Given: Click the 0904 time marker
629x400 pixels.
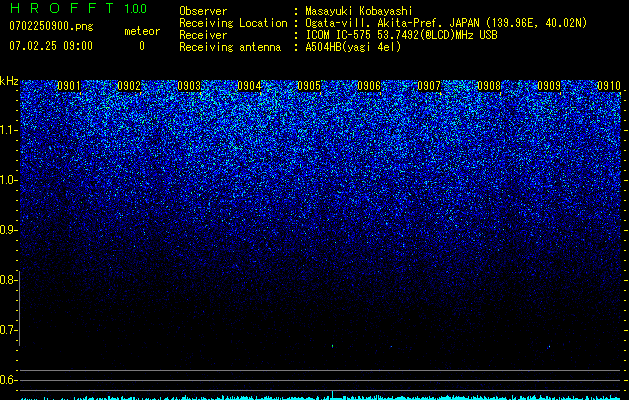Looking at the screenshot, I should click(249, 86).
